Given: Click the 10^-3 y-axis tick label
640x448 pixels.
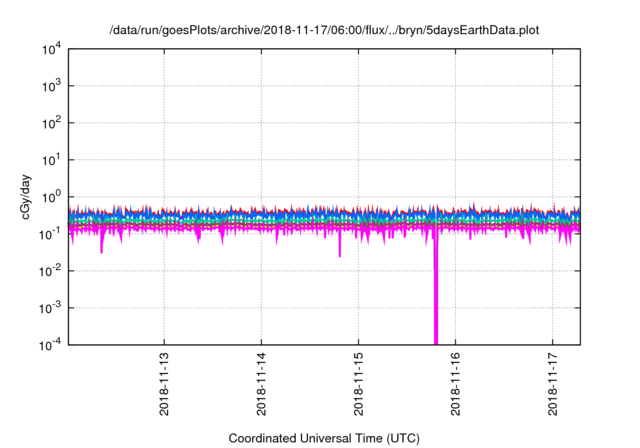Looking at the screenshot, I should pos(50,308).
